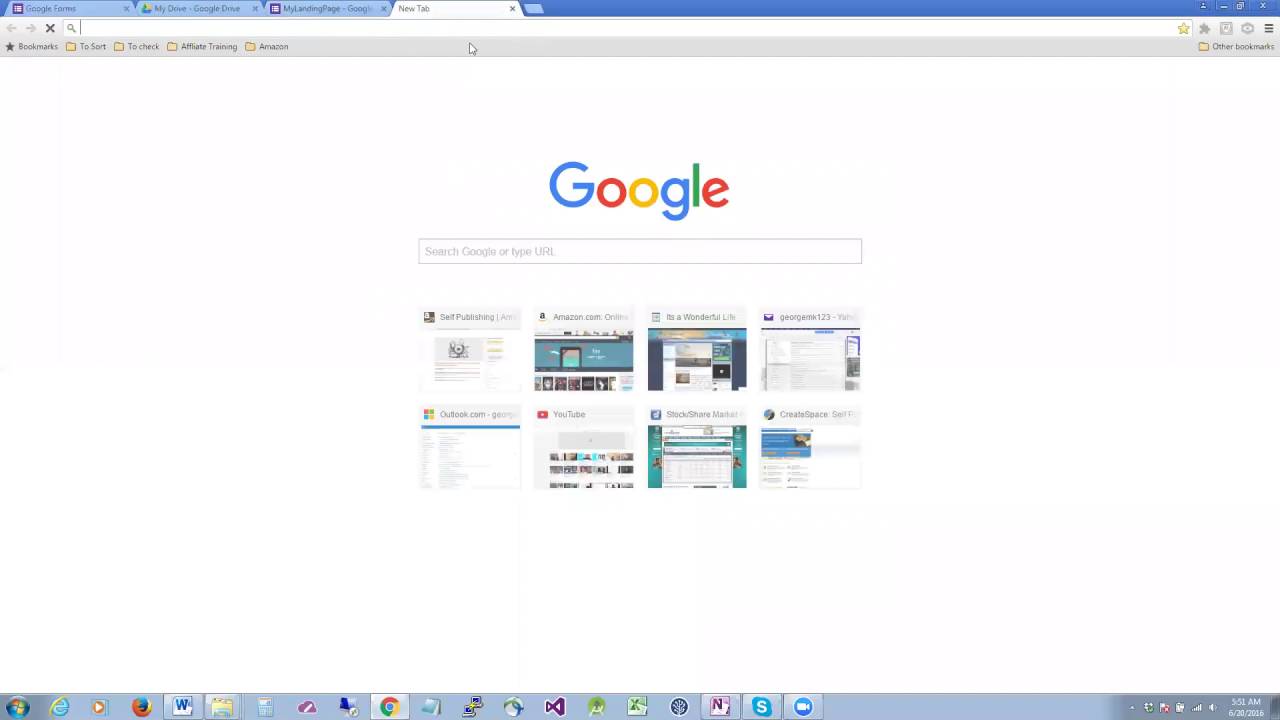
Task: Launch Internet Explorer from taskbar
Action: click(60, 707)
